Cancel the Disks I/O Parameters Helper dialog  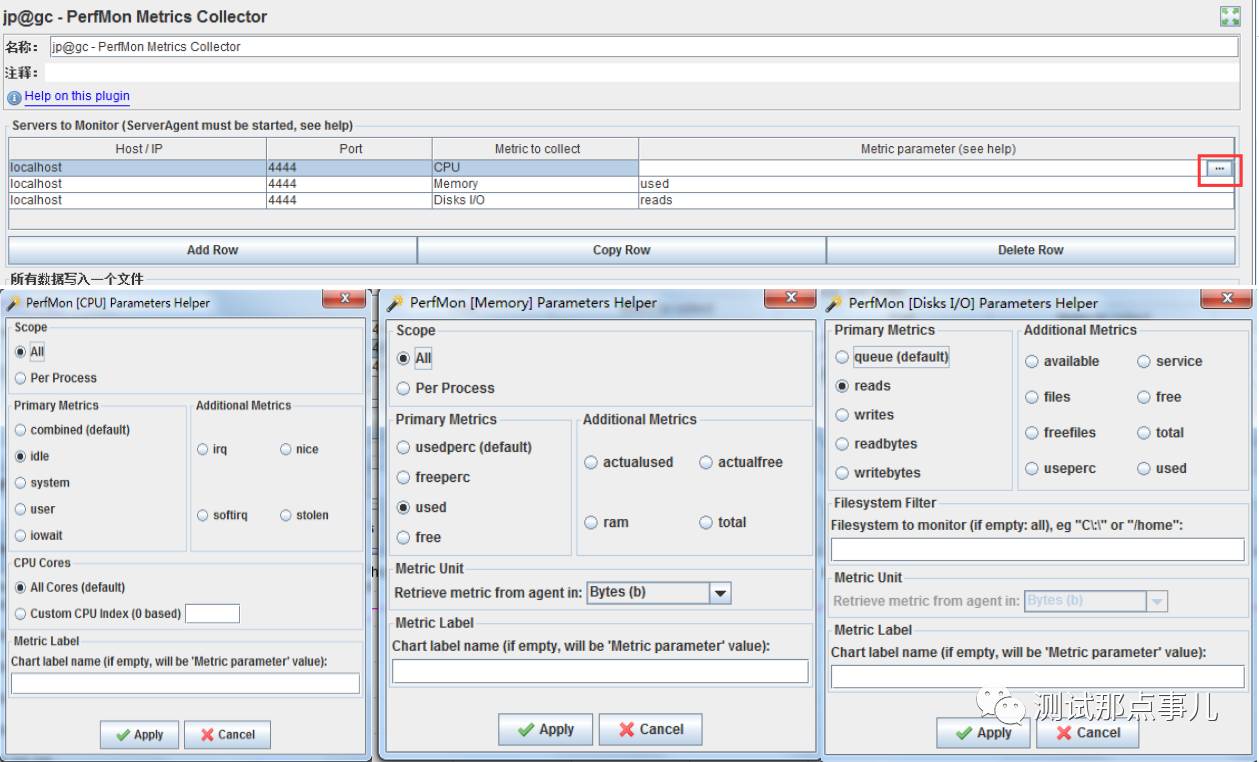[1088, 733]
